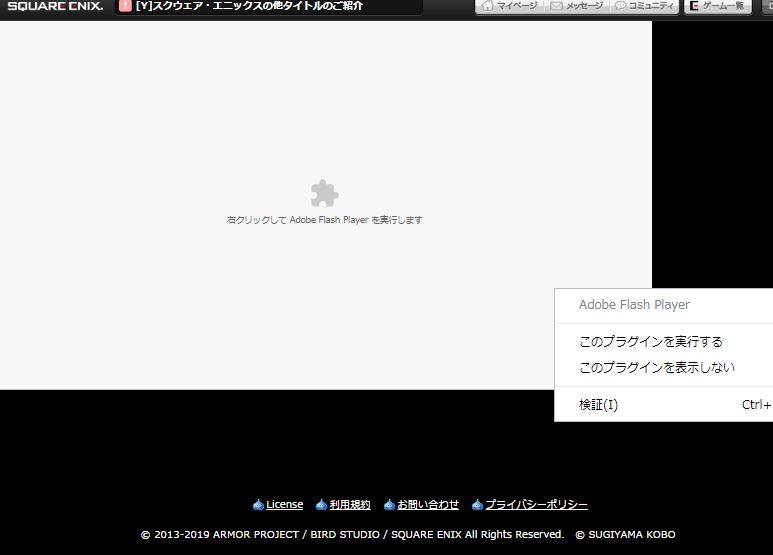
Task: Click the Flash plugin puzzle piece icon
Action: click(x=324, y=193)
